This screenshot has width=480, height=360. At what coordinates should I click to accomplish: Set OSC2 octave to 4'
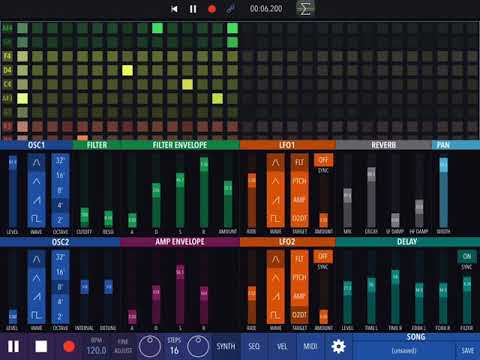click(60, 302)
